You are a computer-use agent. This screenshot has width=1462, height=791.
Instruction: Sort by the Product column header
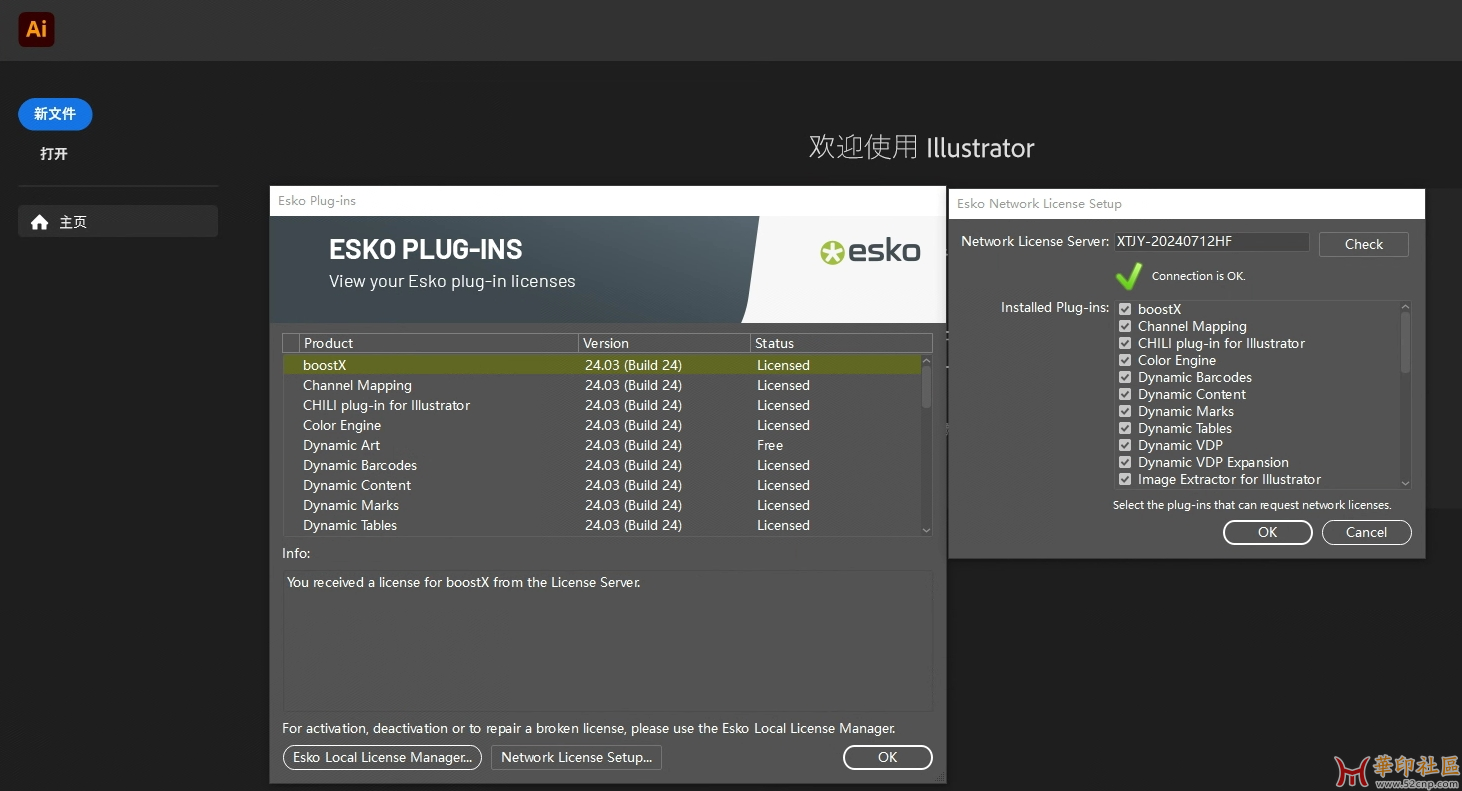[x=439, y=343]
